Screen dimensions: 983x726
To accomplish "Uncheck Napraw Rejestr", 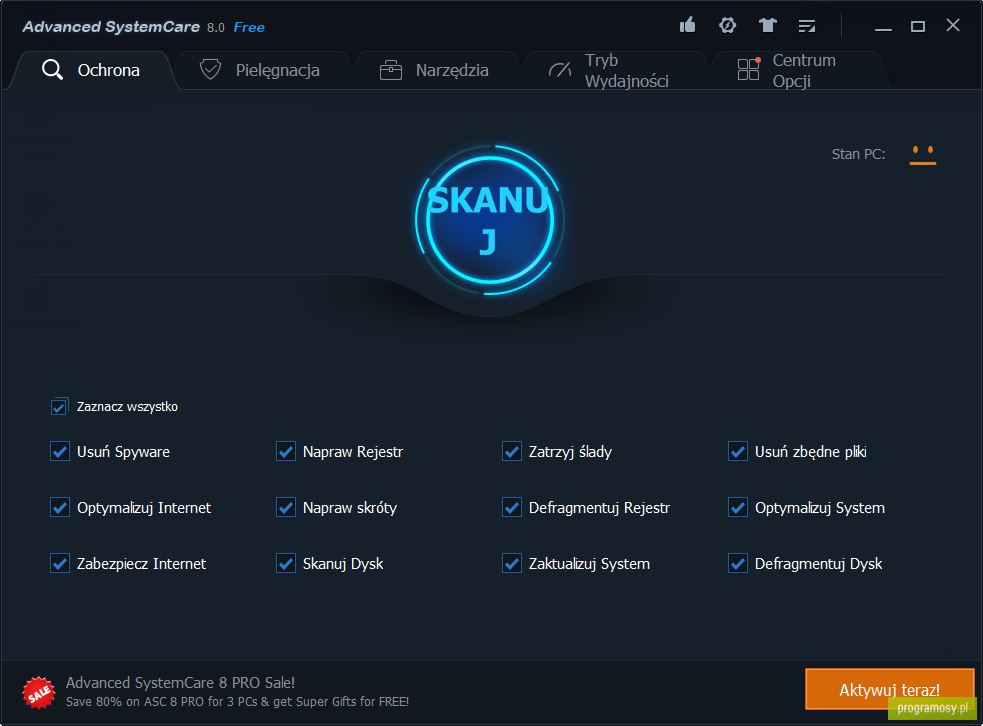I will 286,451.
